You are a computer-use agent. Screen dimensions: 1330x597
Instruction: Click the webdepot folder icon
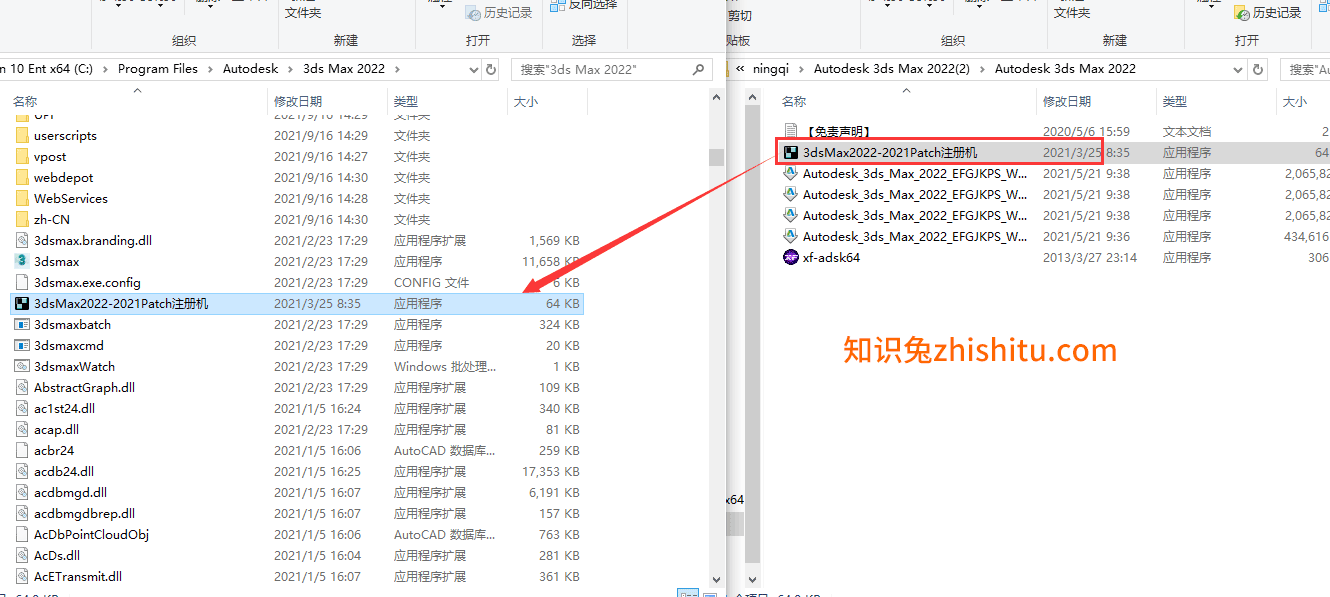pyautogui.click(x=22, y=178)
